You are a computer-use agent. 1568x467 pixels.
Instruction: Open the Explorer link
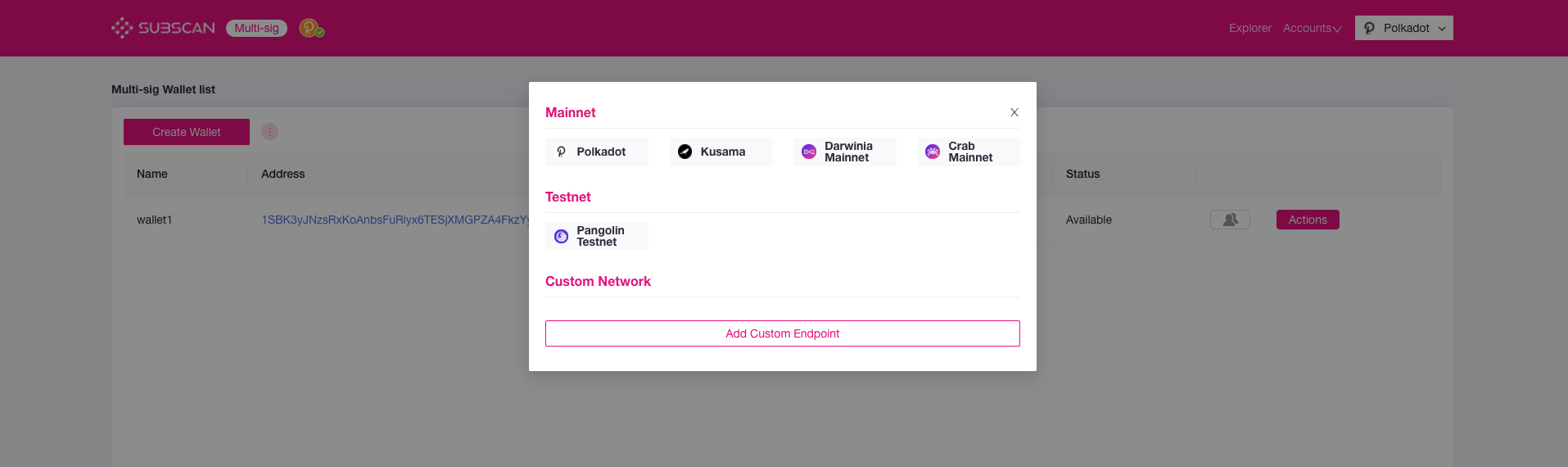coord(1250,28)
